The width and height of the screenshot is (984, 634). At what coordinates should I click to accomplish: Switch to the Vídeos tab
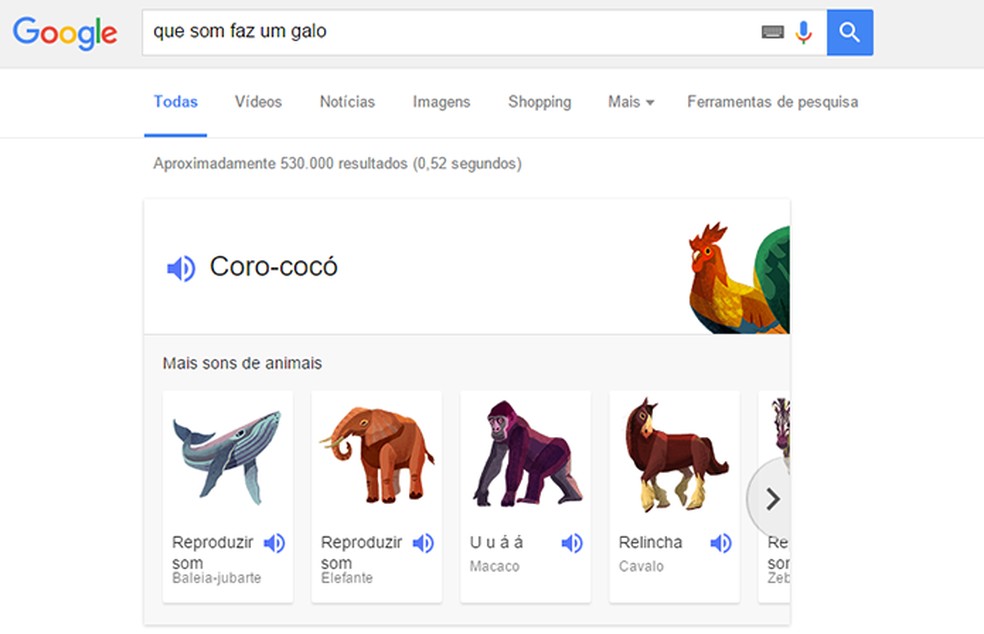[257, 102]
